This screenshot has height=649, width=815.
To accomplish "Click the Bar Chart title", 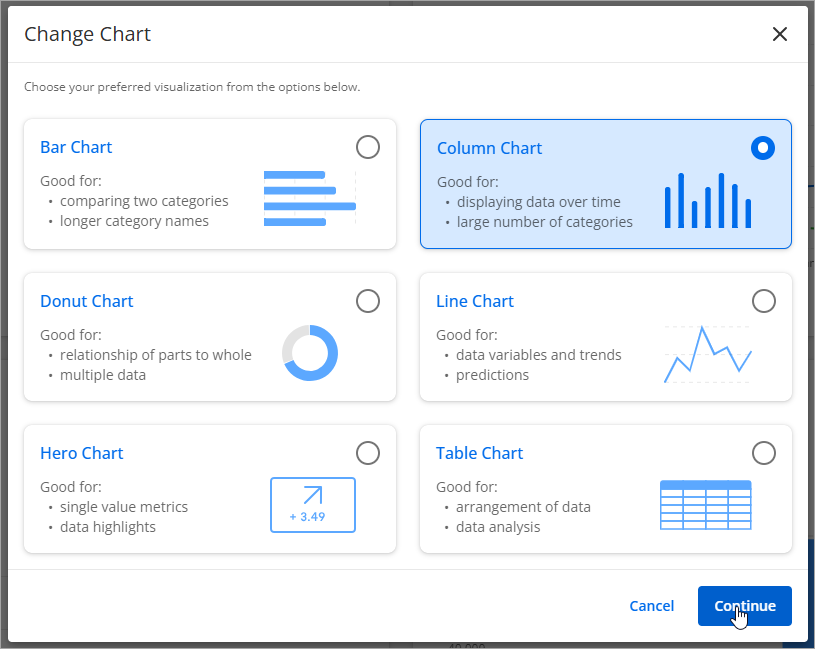I will tap(76, 147).
